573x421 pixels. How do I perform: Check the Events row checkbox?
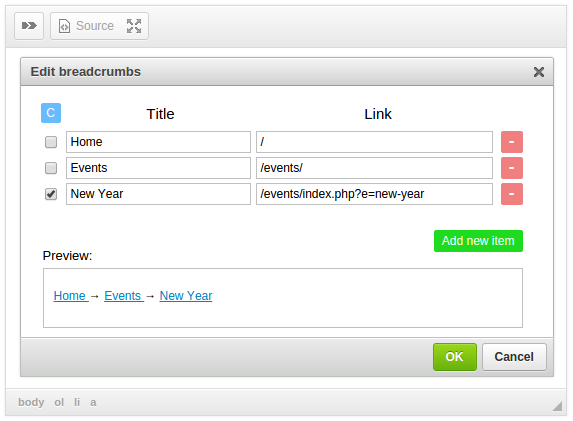tap(51, 168)
